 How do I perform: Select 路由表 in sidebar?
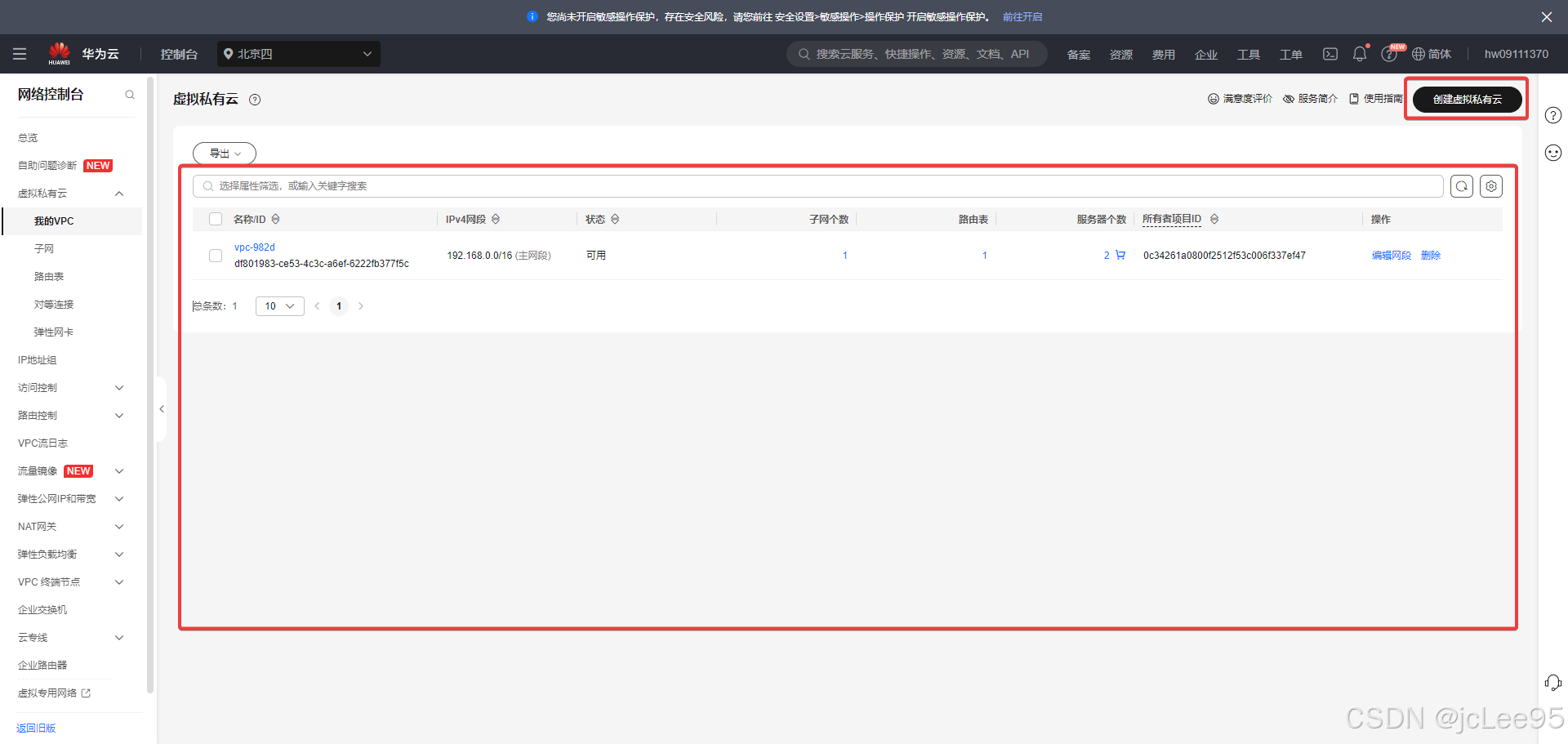[x=49, y=277]
